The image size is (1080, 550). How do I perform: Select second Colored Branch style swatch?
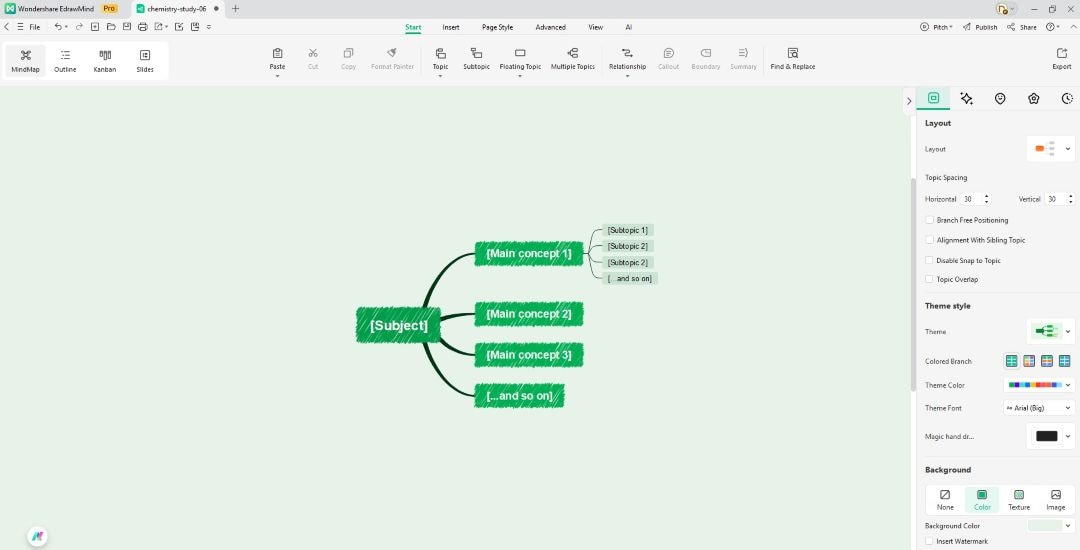(x=1029, y=361)
